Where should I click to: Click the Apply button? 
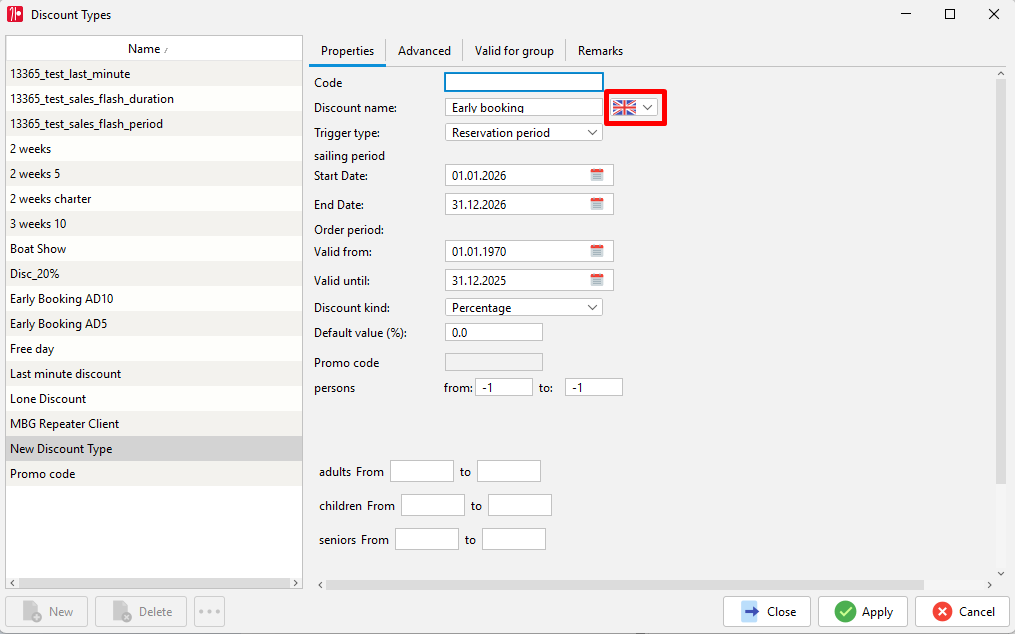point(863,611)
